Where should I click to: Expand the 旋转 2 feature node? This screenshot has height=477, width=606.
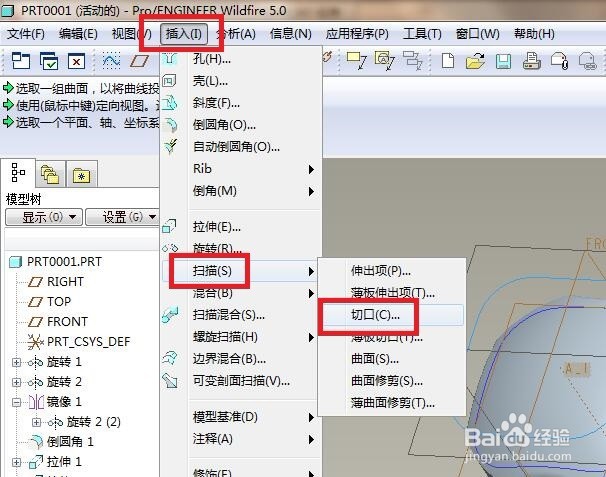click(16, 382)
